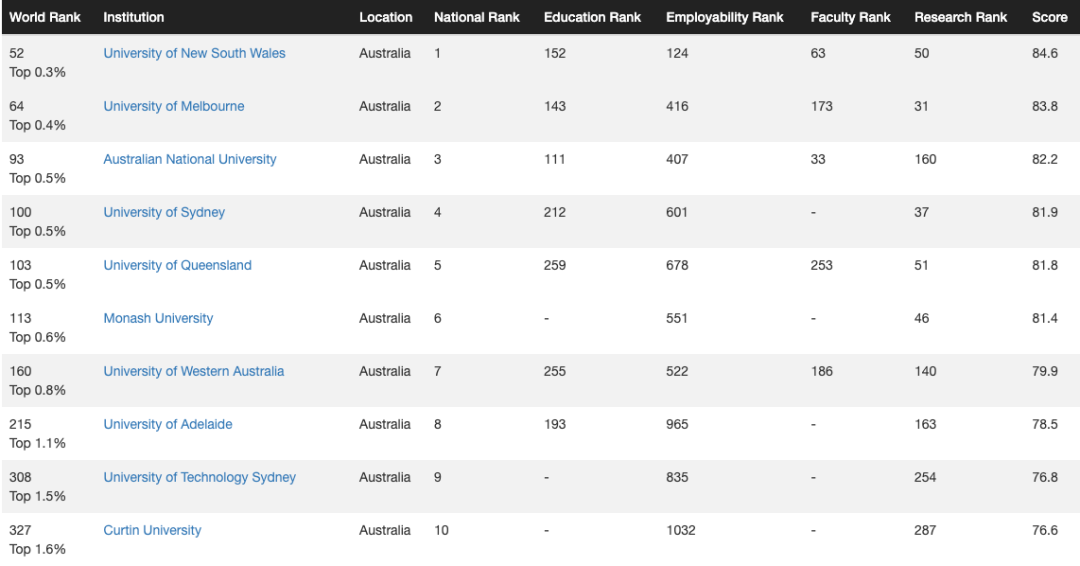Select world rank 93 cell
Screen dimensions: 1080x566
[17, 159]
